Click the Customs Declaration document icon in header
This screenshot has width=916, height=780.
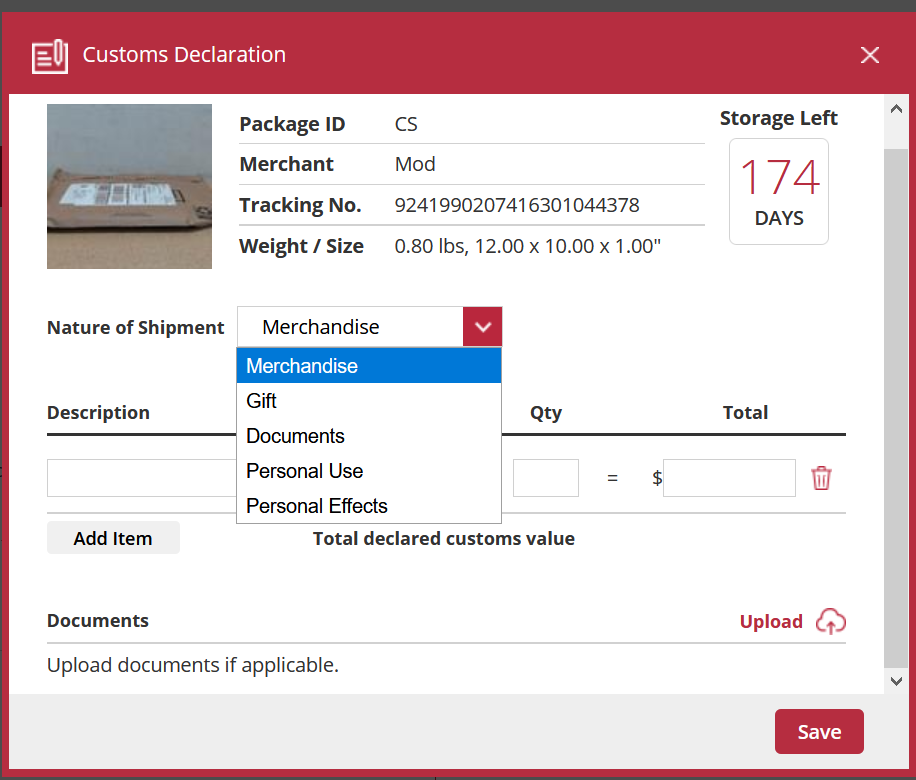click(51, 57)
